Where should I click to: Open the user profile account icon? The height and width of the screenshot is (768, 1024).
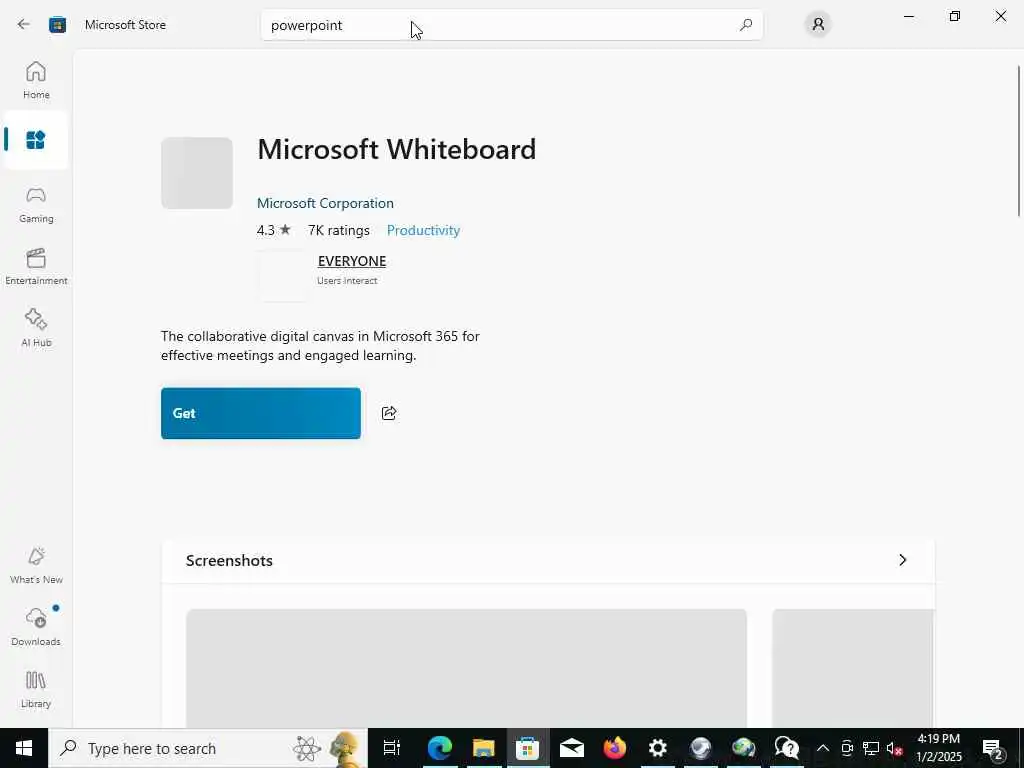pyautogui.click(x=818, y=25)
